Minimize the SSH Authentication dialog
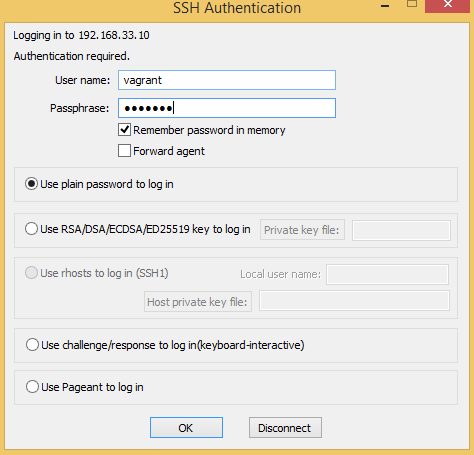The image size is (474, 455). point(385,6)
